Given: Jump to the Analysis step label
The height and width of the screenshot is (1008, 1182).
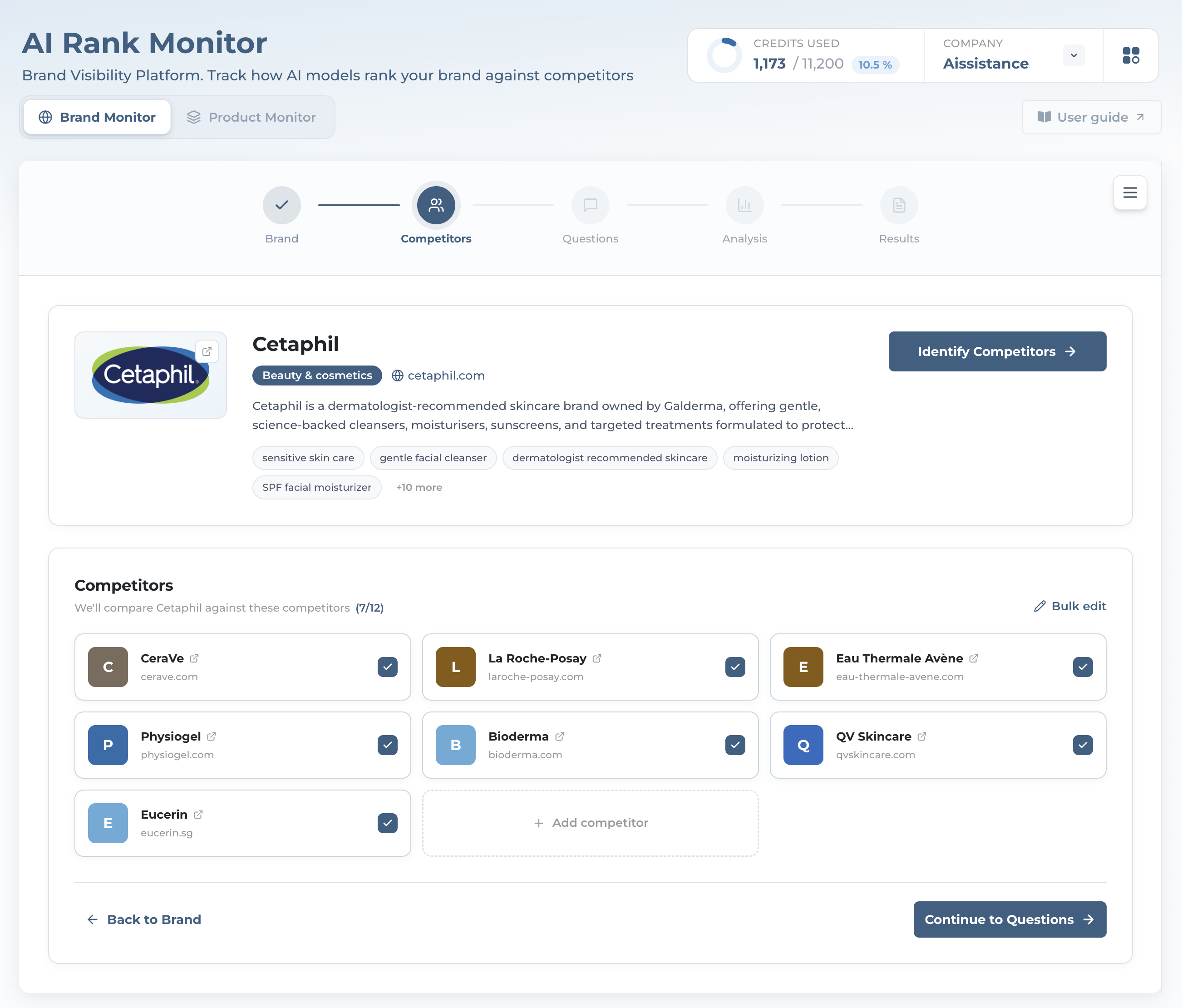Looking at the screenshot, I should [744, 238].
